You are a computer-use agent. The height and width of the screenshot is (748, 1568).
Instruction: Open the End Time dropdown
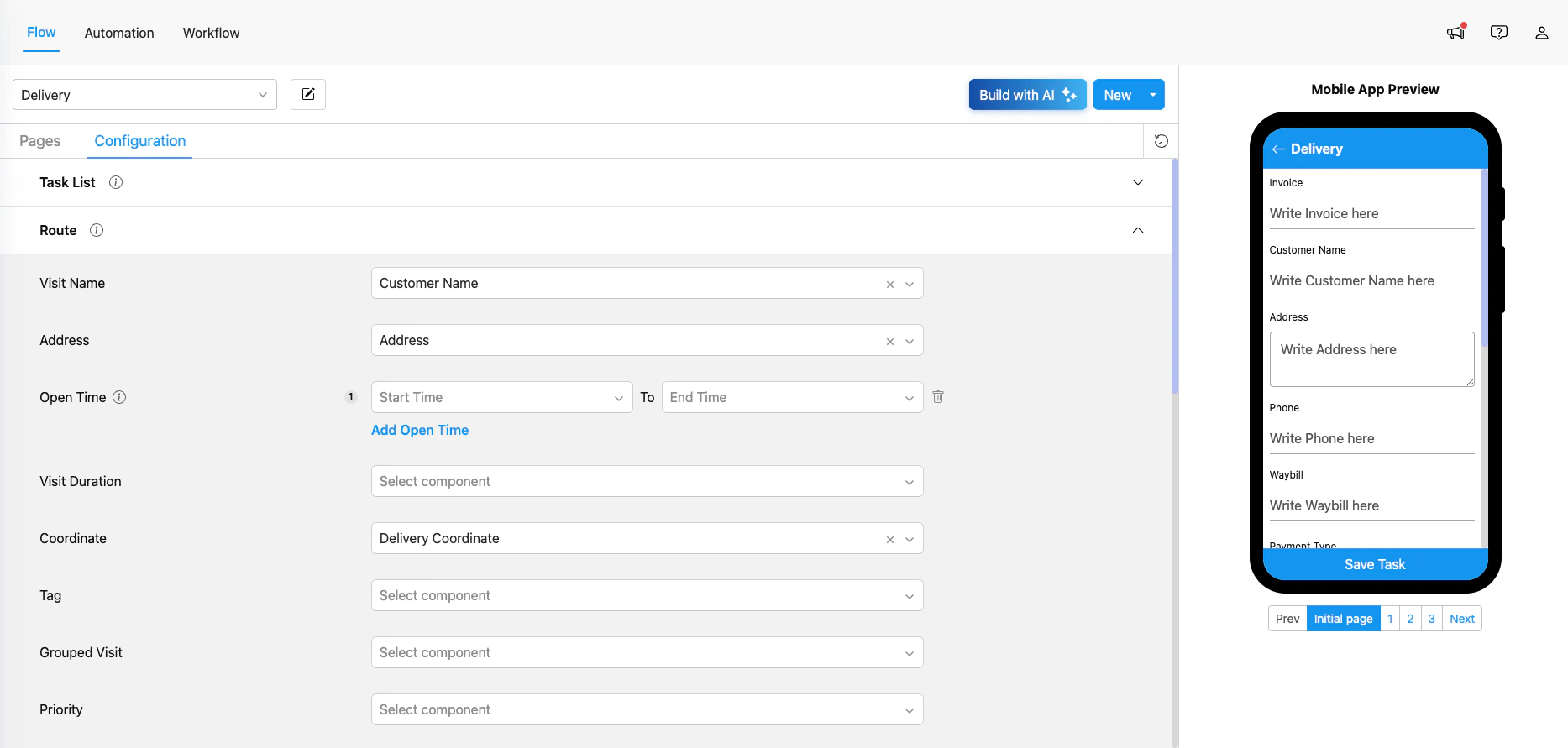click(x=792, y=397)
